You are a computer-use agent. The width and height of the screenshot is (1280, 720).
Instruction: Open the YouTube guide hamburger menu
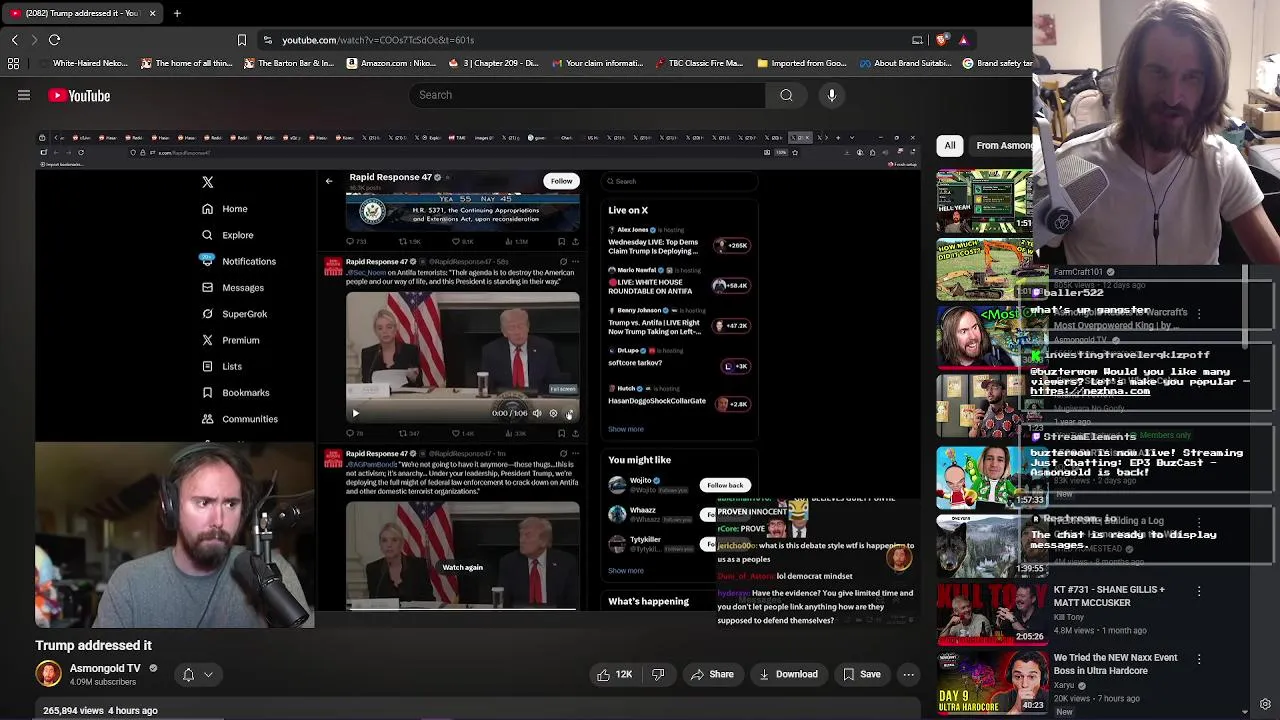[x=24, y=95]
